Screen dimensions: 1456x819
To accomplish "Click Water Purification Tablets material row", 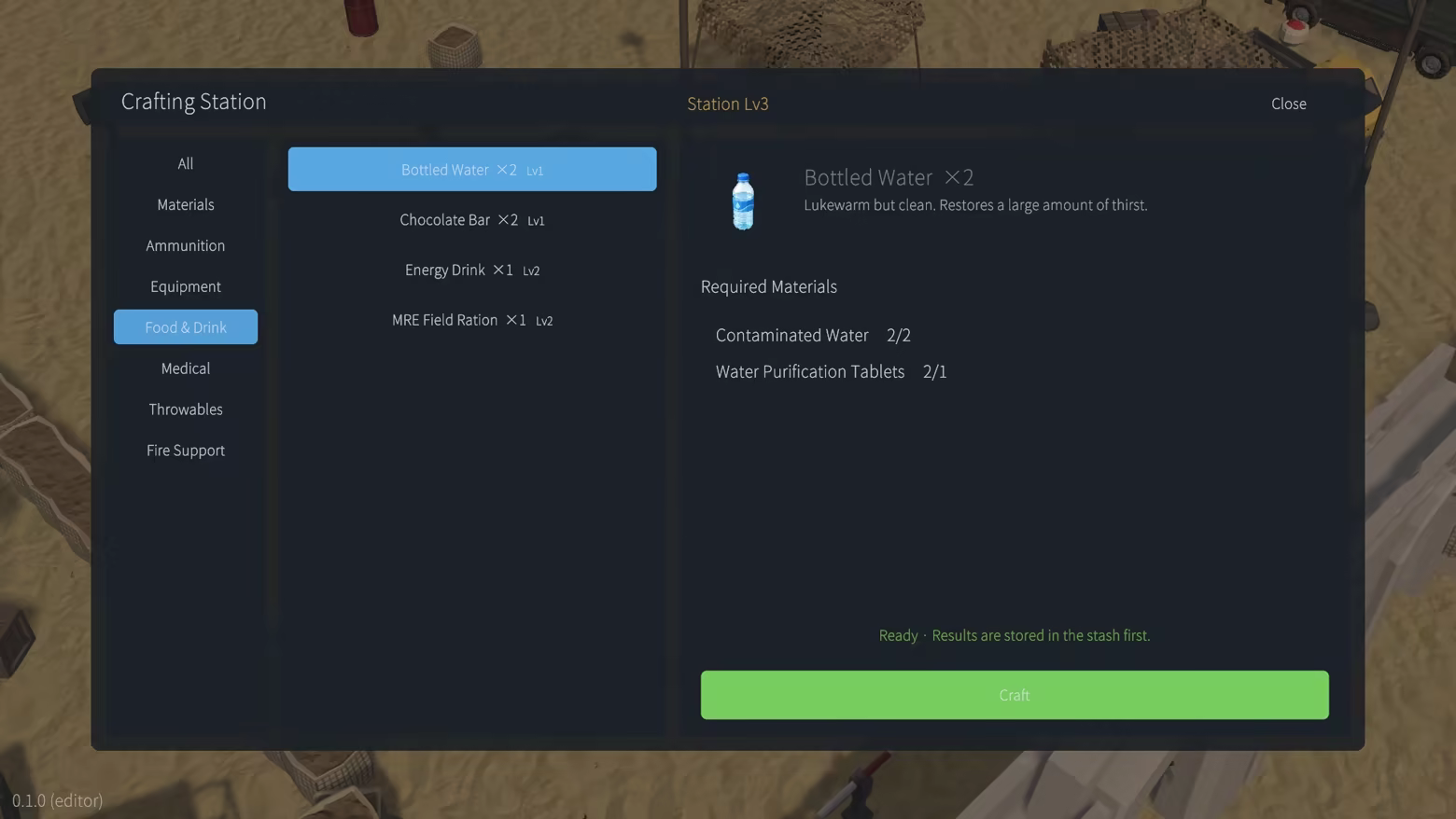I will [x=831, y=371].
